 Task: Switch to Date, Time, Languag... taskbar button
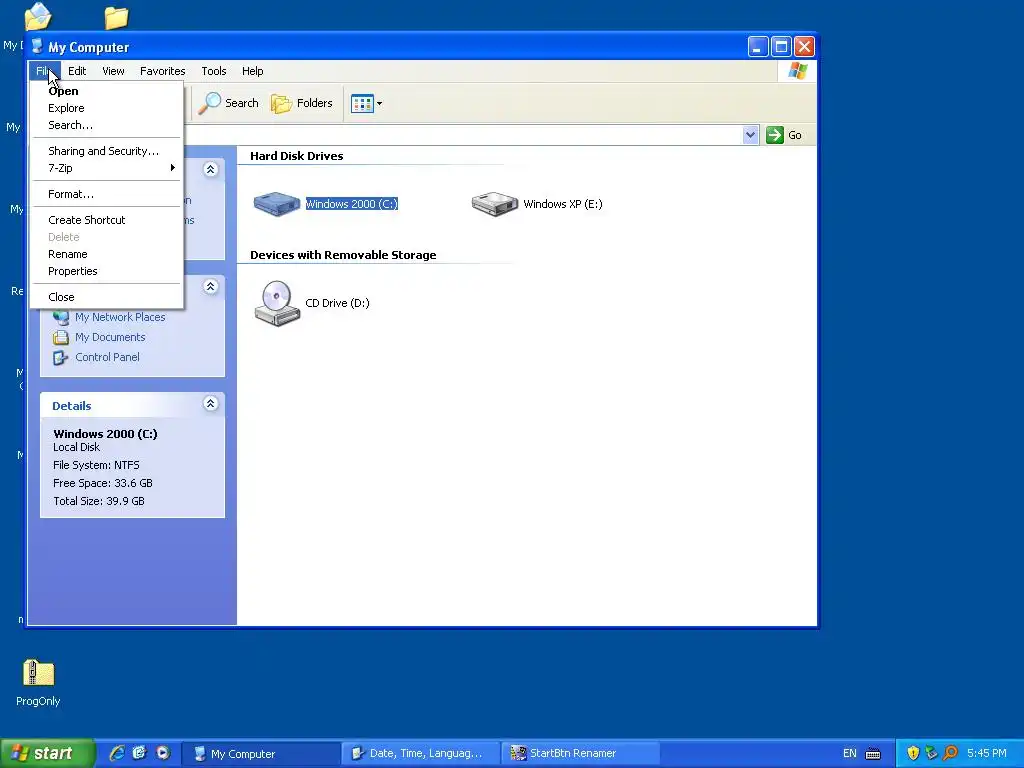pyautogui.click(x=420, y=754)
